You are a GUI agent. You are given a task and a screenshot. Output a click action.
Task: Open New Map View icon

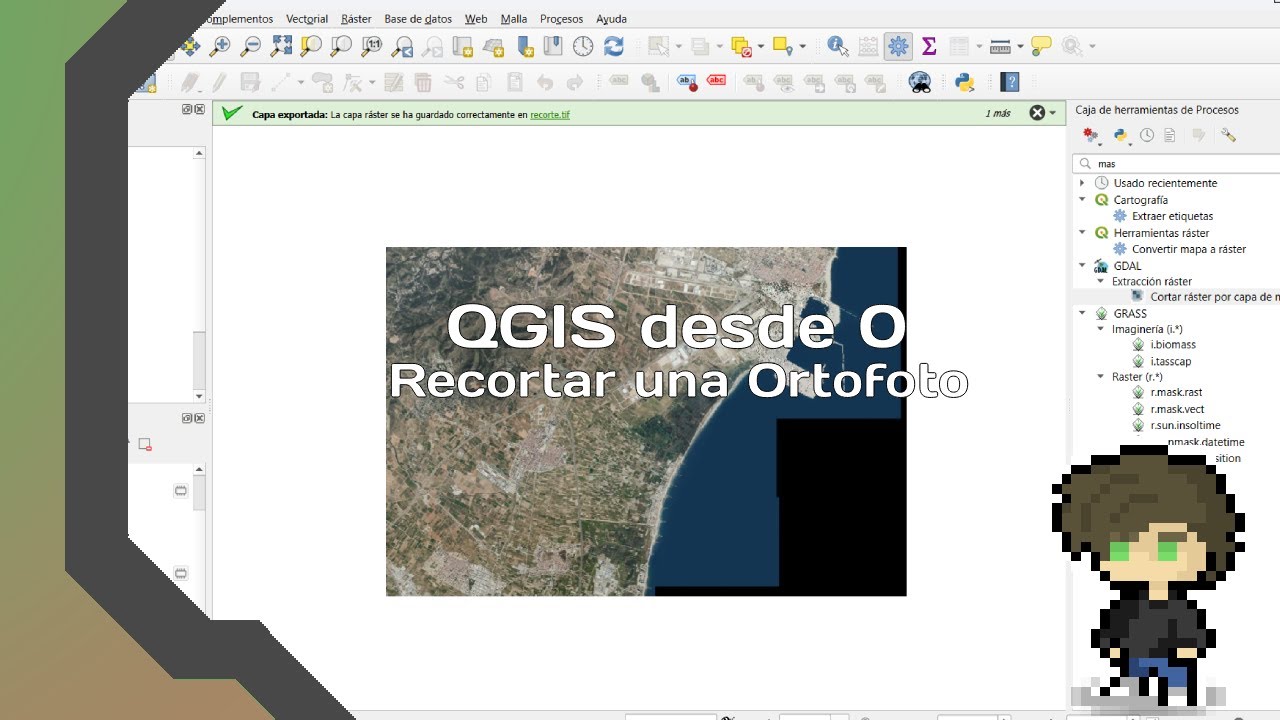pyautogui.click(x=462, y=46)
